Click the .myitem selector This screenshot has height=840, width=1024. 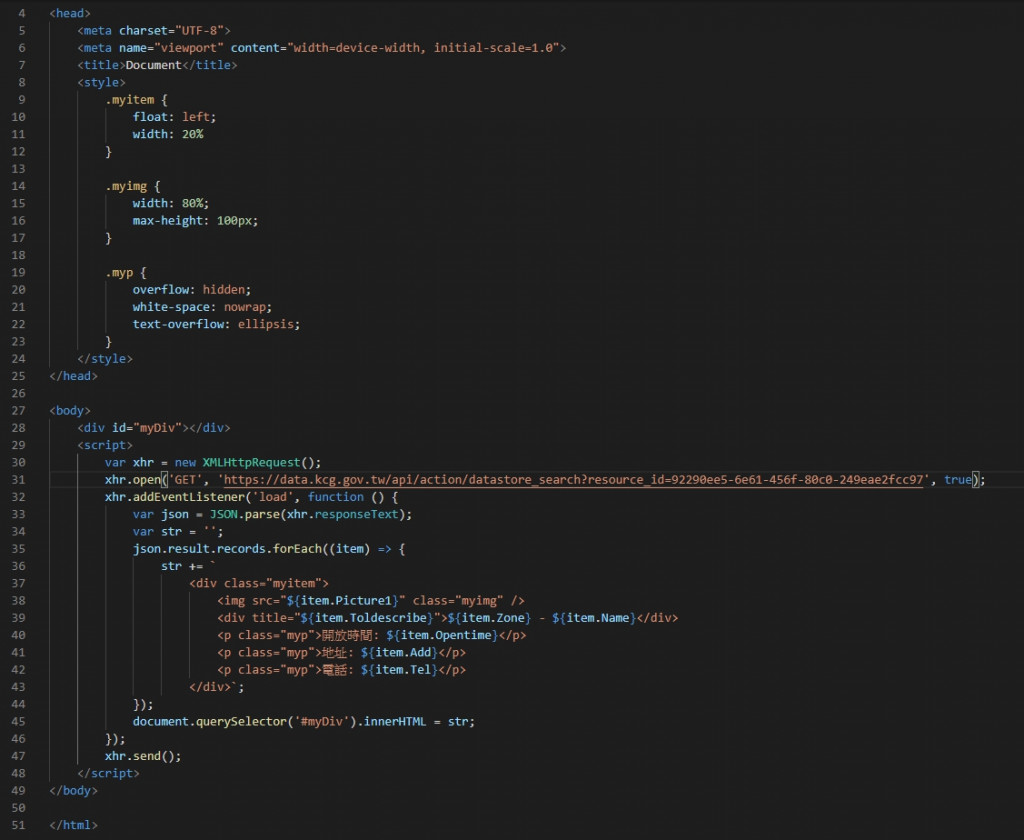click(130, 100)
